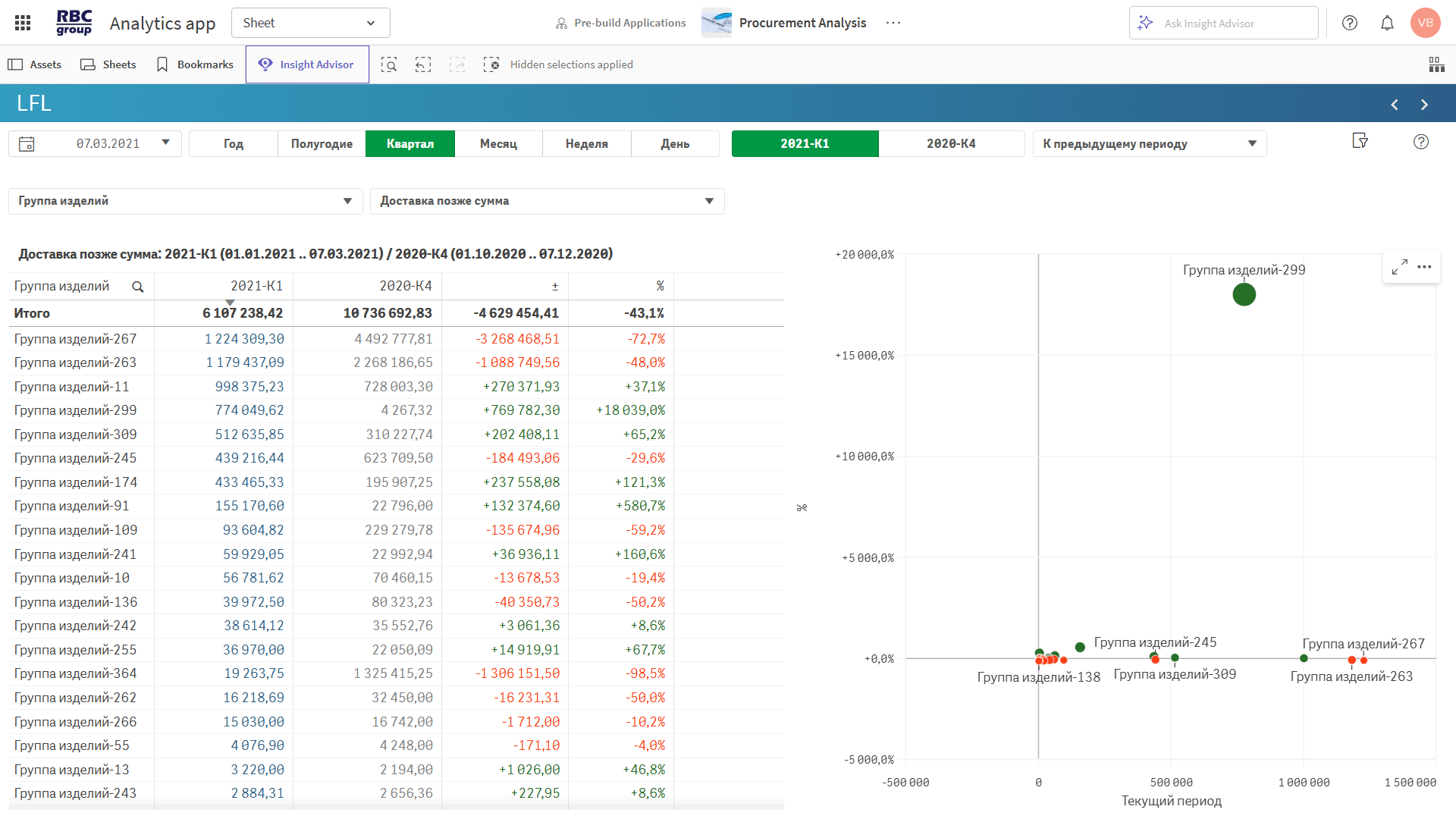Search in Группа изделий column
1456x819 pixels.
(x=137, y=287)
